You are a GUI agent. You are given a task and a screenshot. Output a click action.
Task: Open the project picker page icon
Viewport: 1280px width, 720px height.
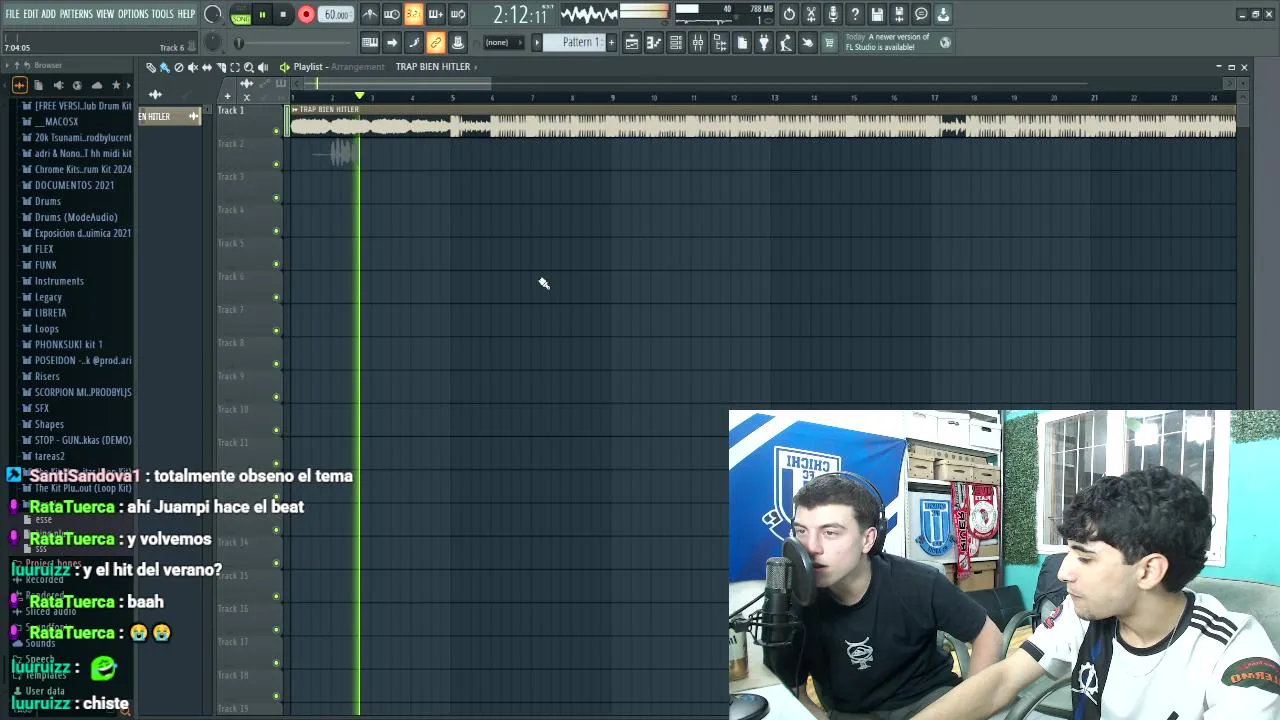click(x=742, y=42)
